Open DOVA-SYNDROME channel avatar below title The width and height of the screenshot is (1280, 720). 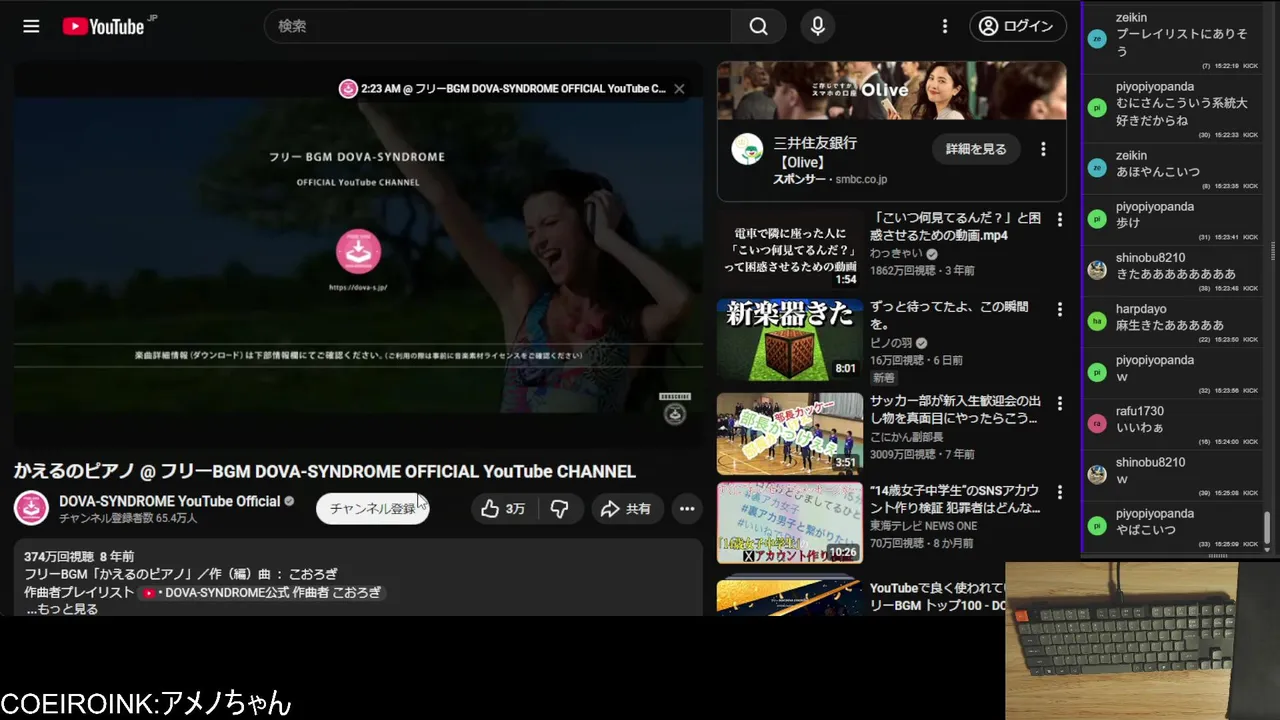pos(31,508)
